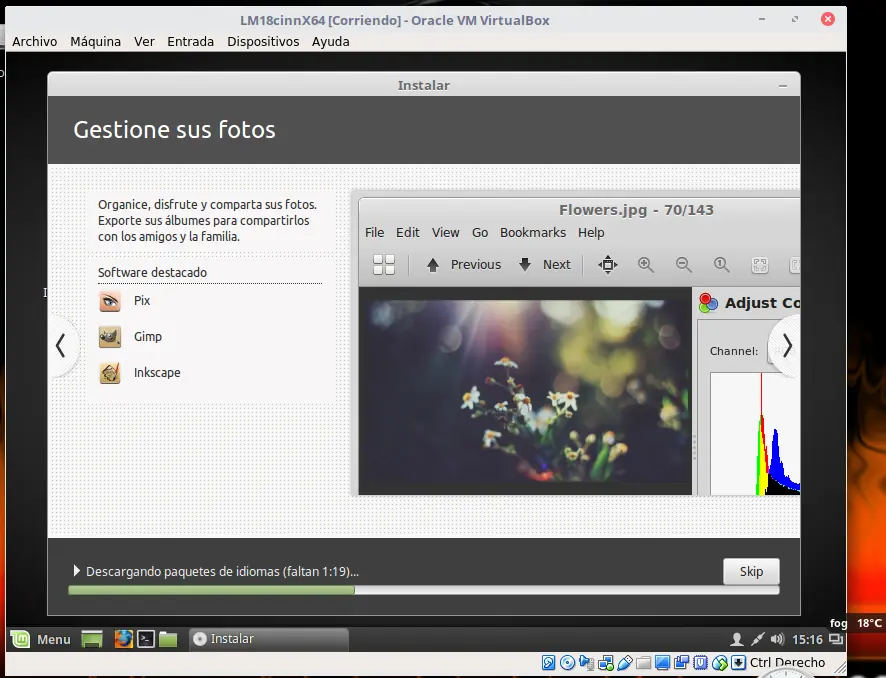Click the VirtualBox mouse integration status icon

click(x=720, y=663)
